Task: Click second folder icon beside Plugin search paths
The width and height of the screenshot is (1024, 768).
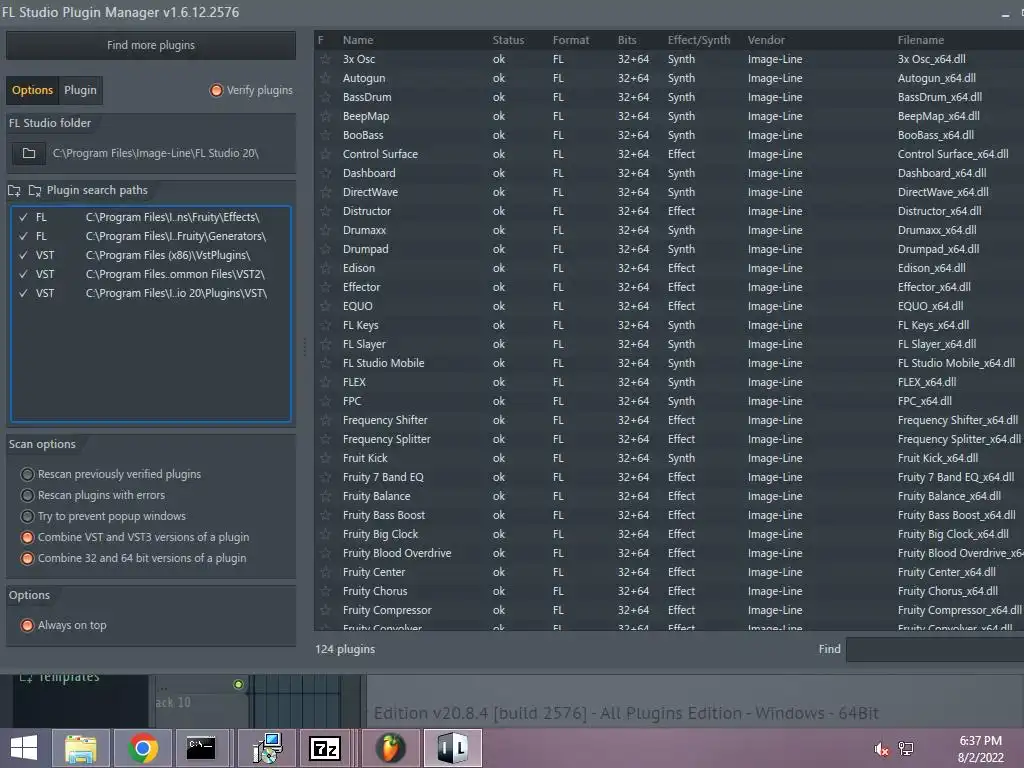Action: [x=35, y=191]
